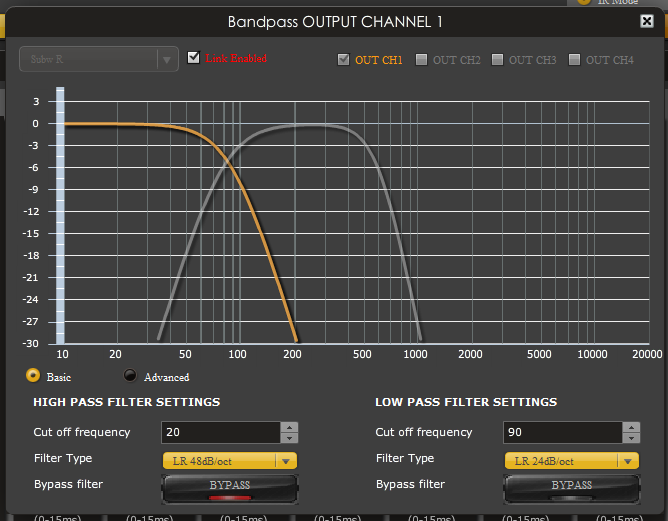
Task: Open the high pass LR 48dB/oct filter type dropdown
Action: click(230, 461)
